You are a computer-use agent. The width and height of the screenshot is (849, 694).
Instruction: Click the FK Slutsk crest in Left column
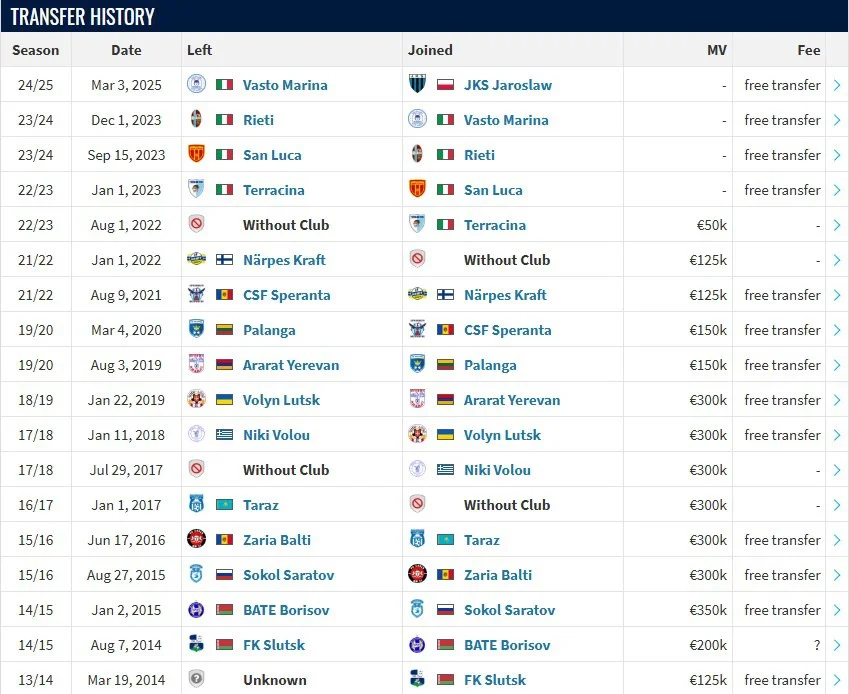tap(196, 645)
